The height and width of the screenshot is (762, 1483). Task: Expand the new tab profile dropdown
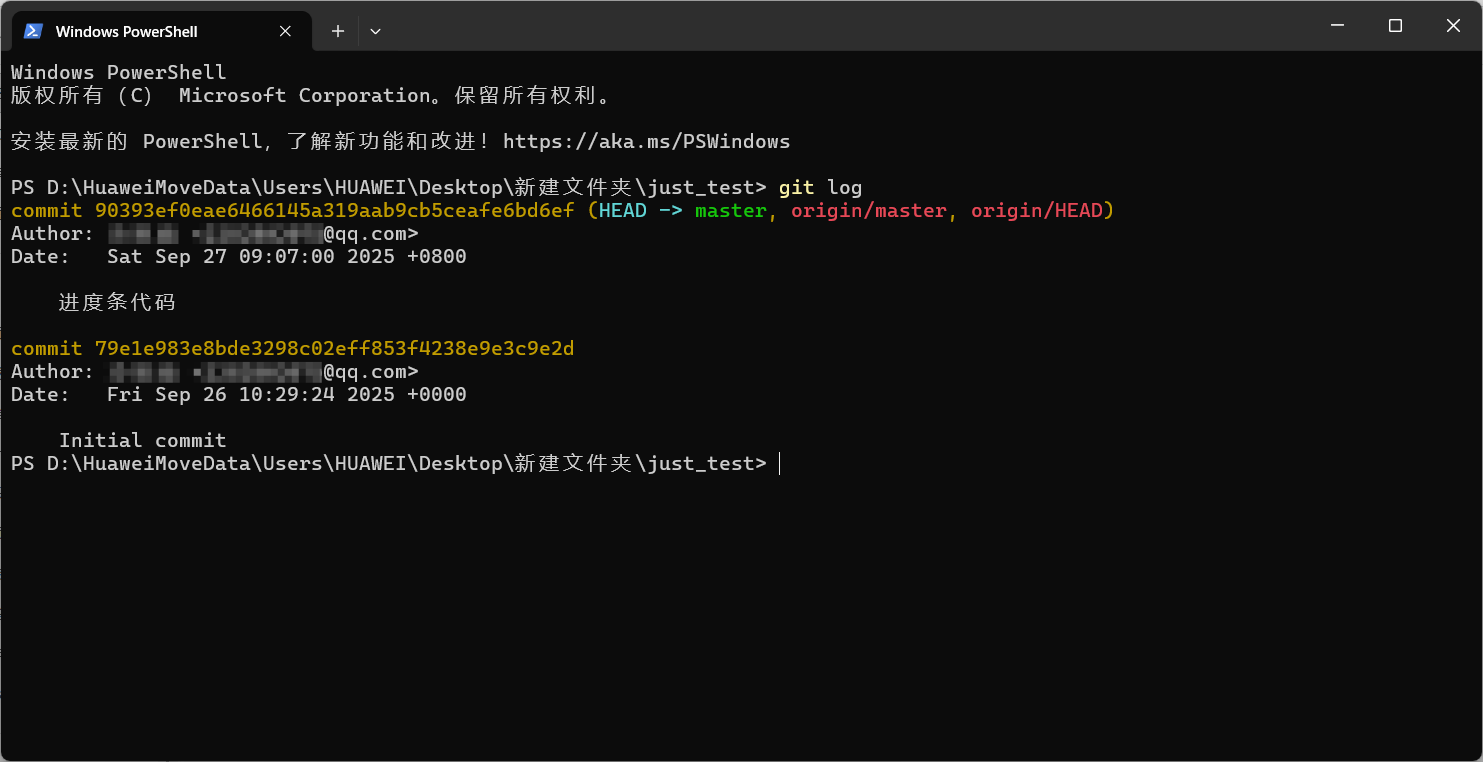375,31
